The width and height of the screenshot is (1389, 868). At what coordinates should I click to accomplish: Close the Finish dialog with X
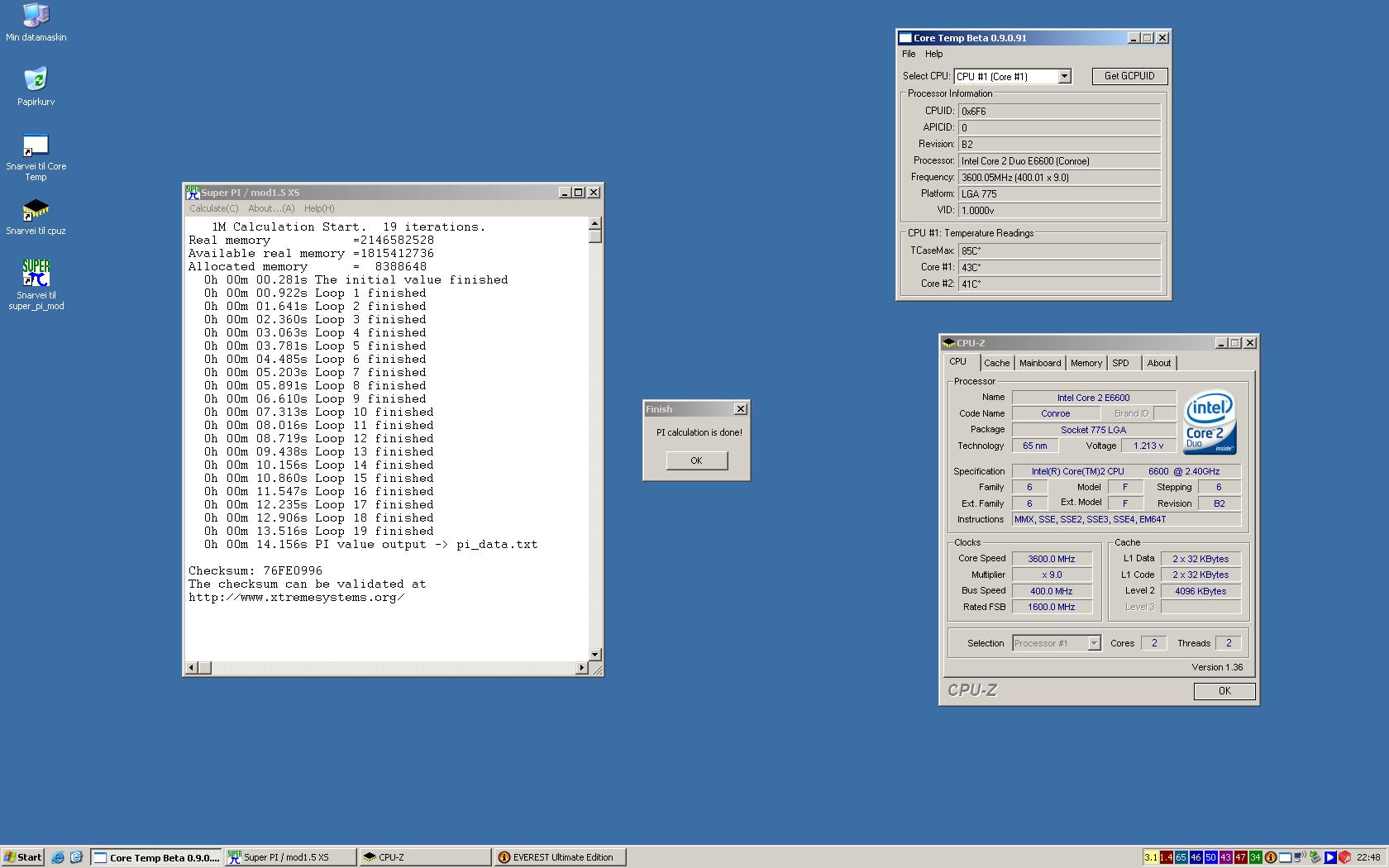(x=741, y=409)
